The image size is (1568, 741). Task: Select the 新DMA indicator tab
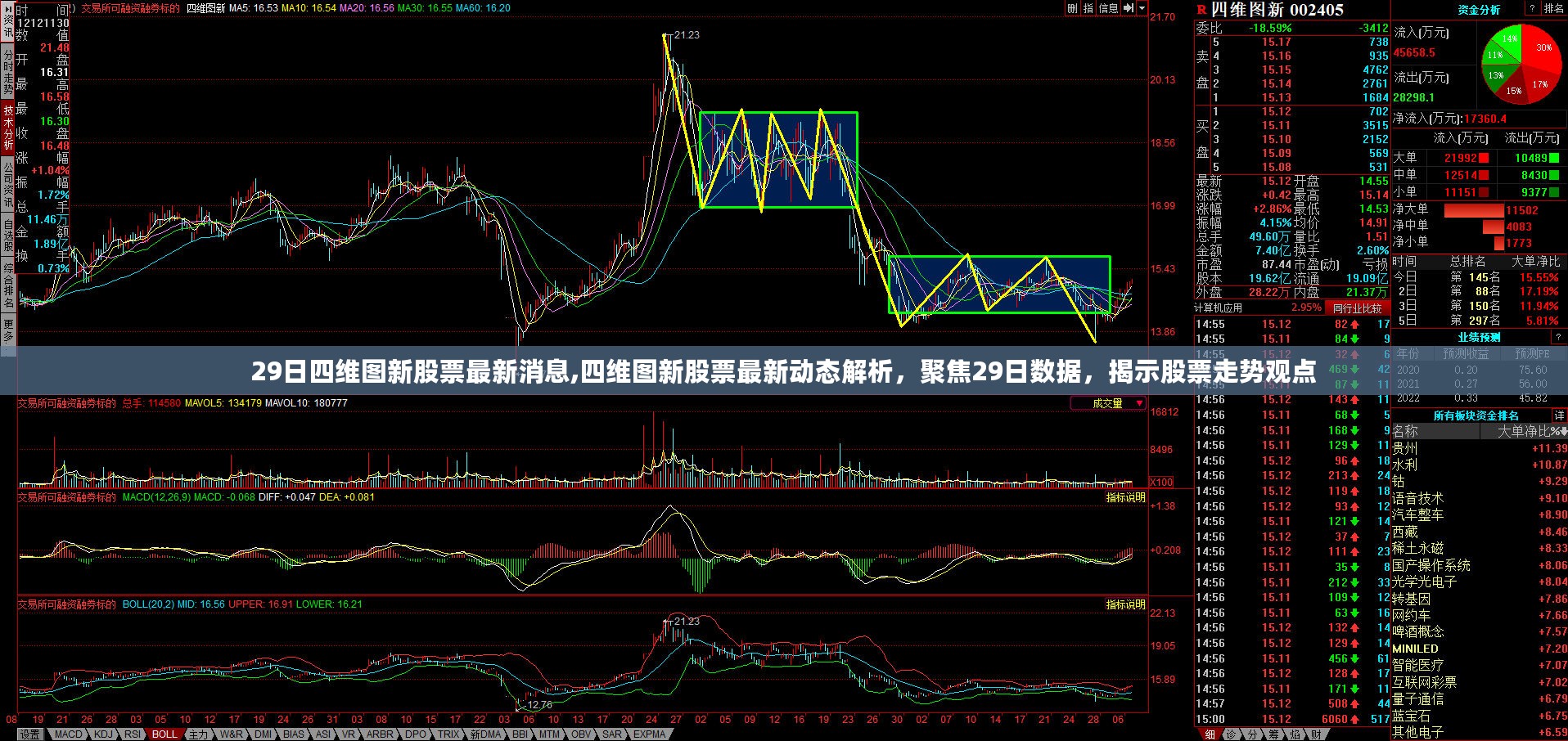(x=485, y=734)
